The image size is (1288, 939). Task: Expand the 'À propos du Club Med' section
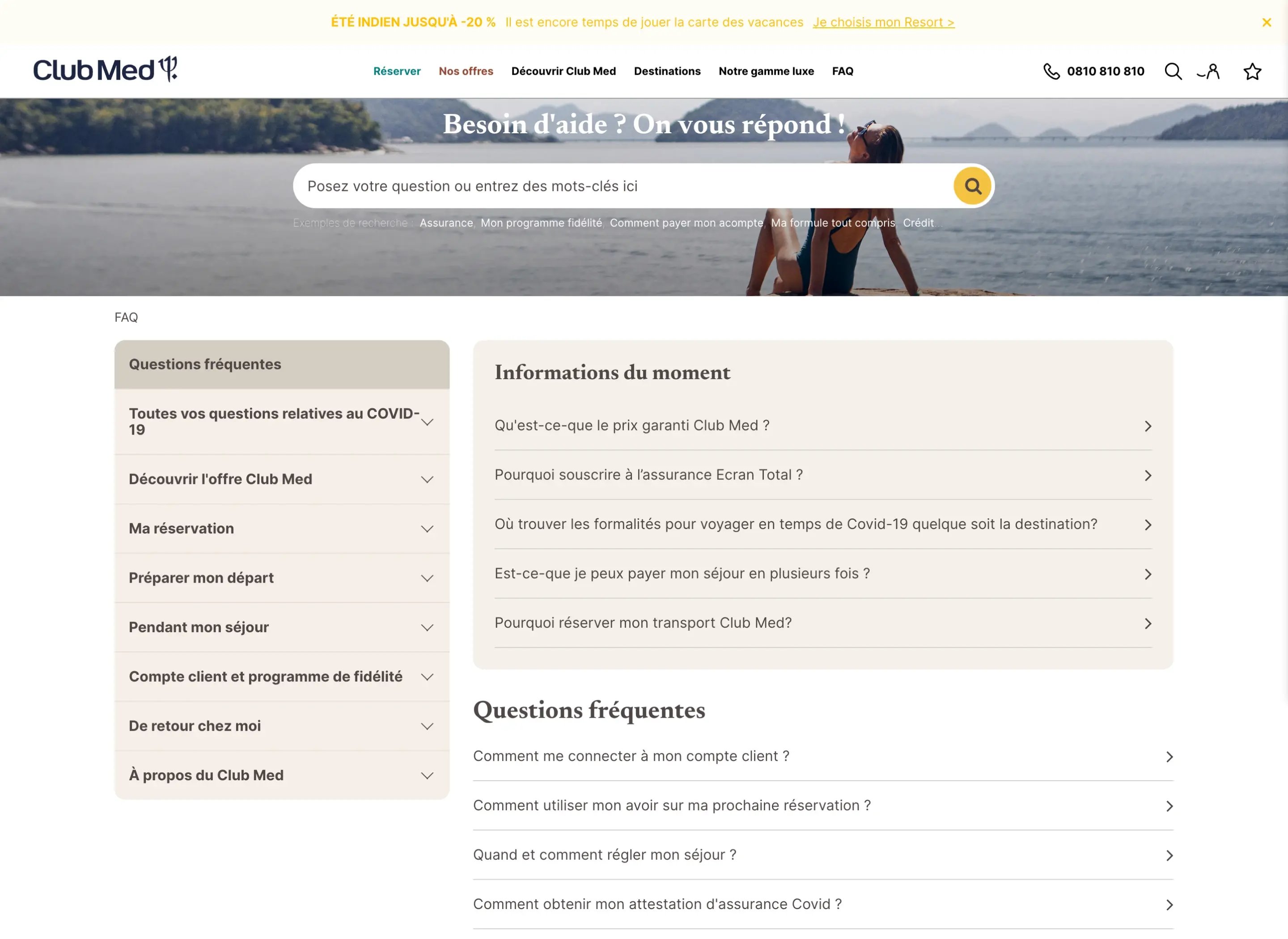click(281, 775)
